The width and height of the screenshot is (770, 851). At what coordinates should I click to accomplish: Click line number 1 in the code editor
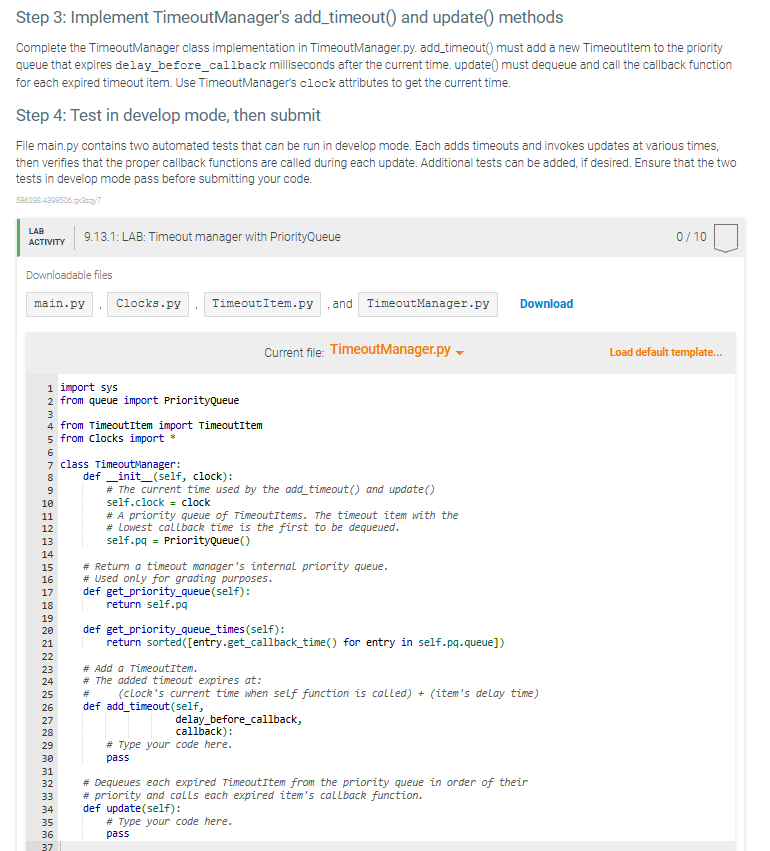[x=48, y=386]
